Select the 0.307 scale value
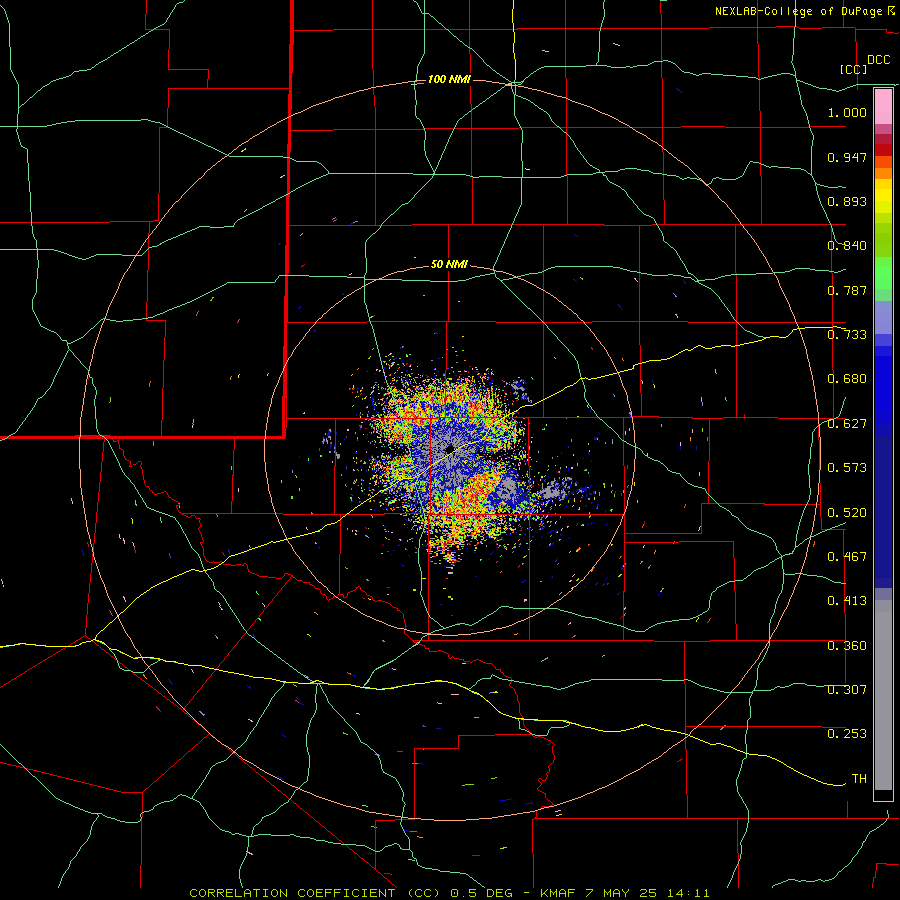Image resolution: width=900 pixels, height=900 pixels. [x=847, y=690]
